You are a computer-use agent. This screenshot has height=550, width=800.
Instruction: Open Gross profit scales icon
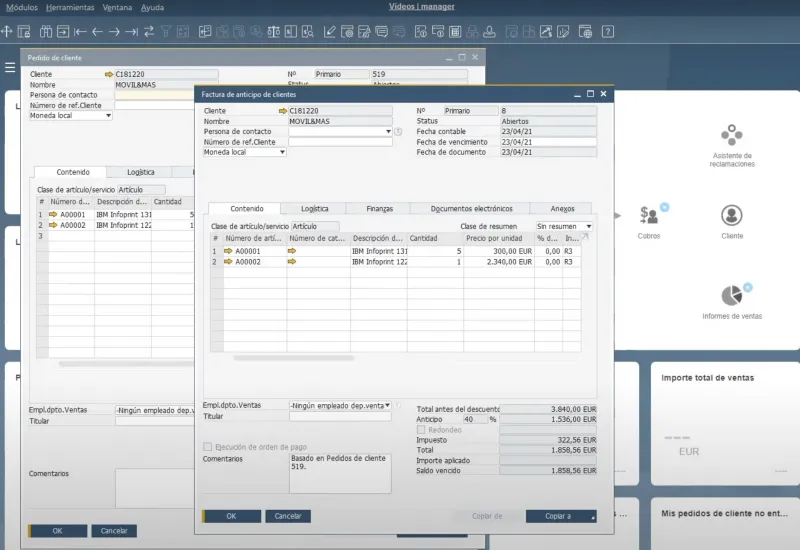(273, 32)
